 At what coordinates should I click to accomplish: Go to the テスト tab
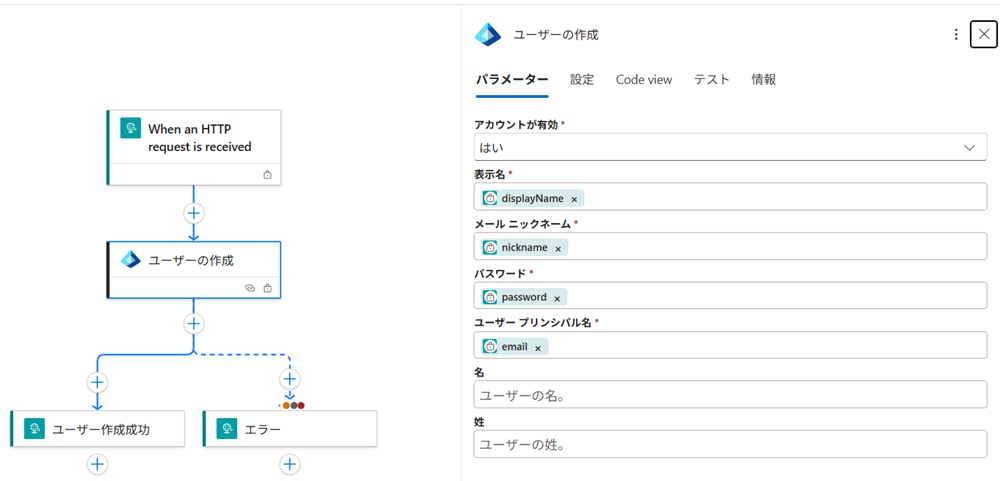pos(712,80)
